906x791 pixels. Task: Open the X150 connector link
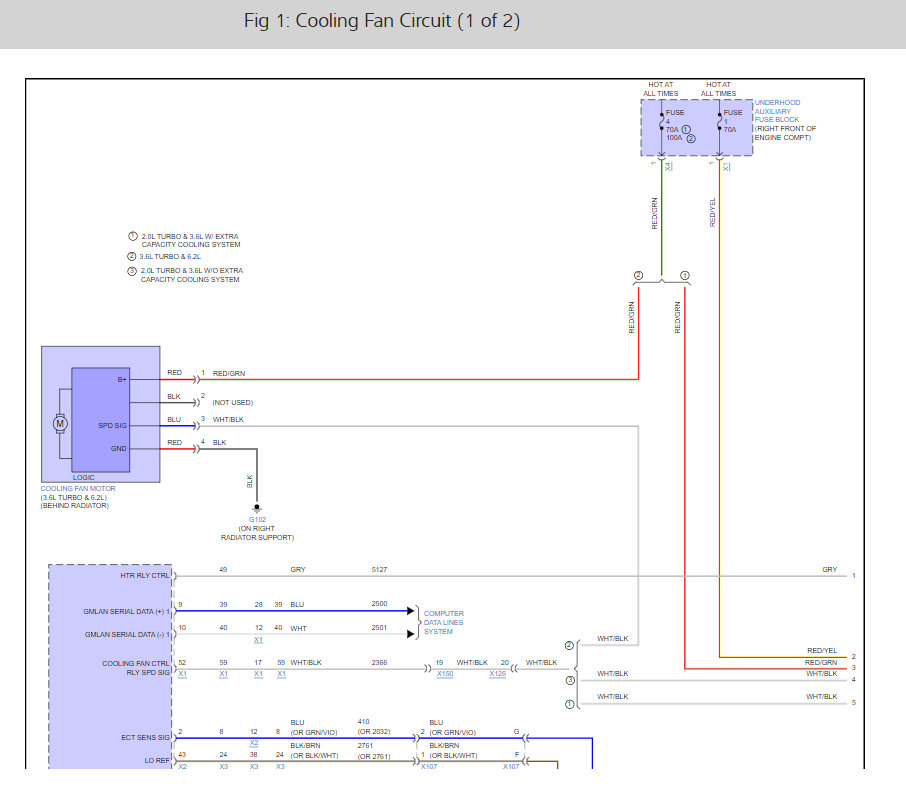pos(445,674)
